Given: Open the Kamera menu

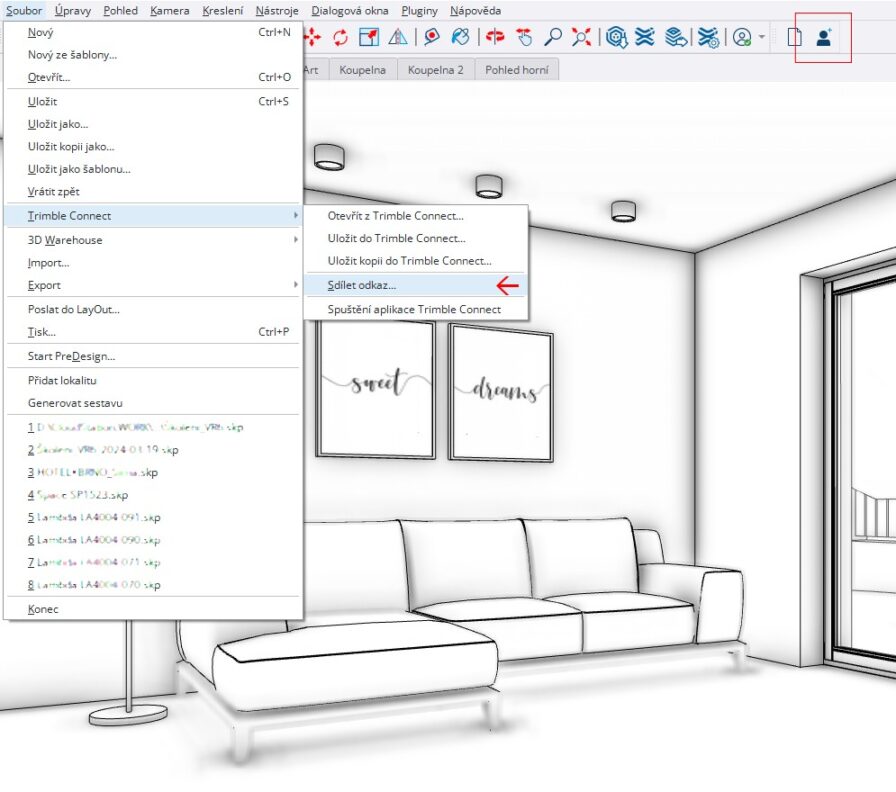Looking at the screenshot, I should pos(169,11).
